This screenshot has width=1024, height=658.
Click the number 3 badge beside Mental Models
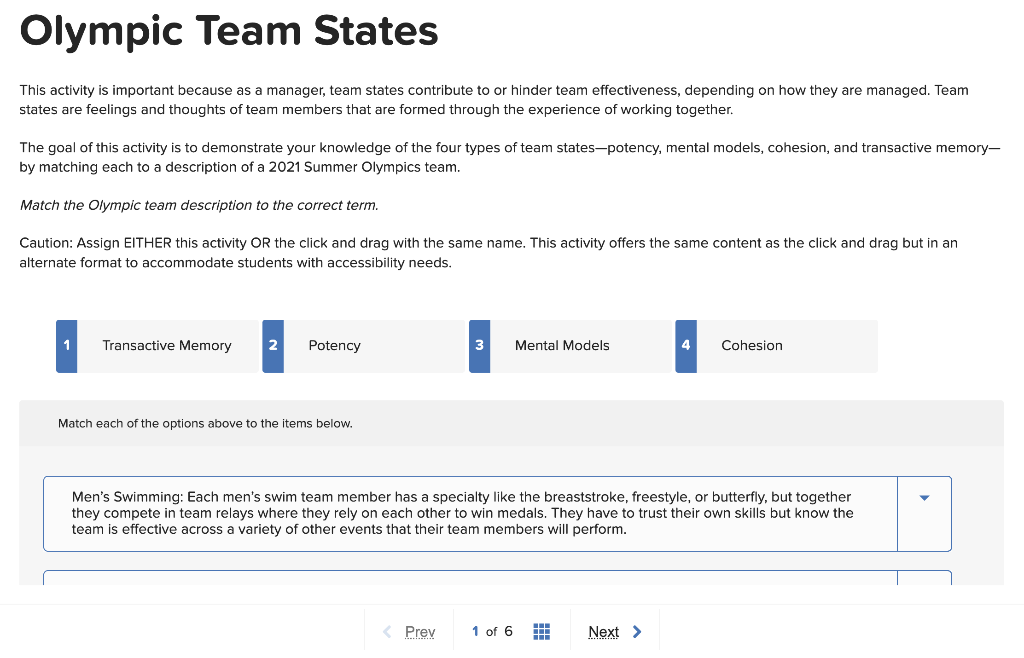coord(479,345)
